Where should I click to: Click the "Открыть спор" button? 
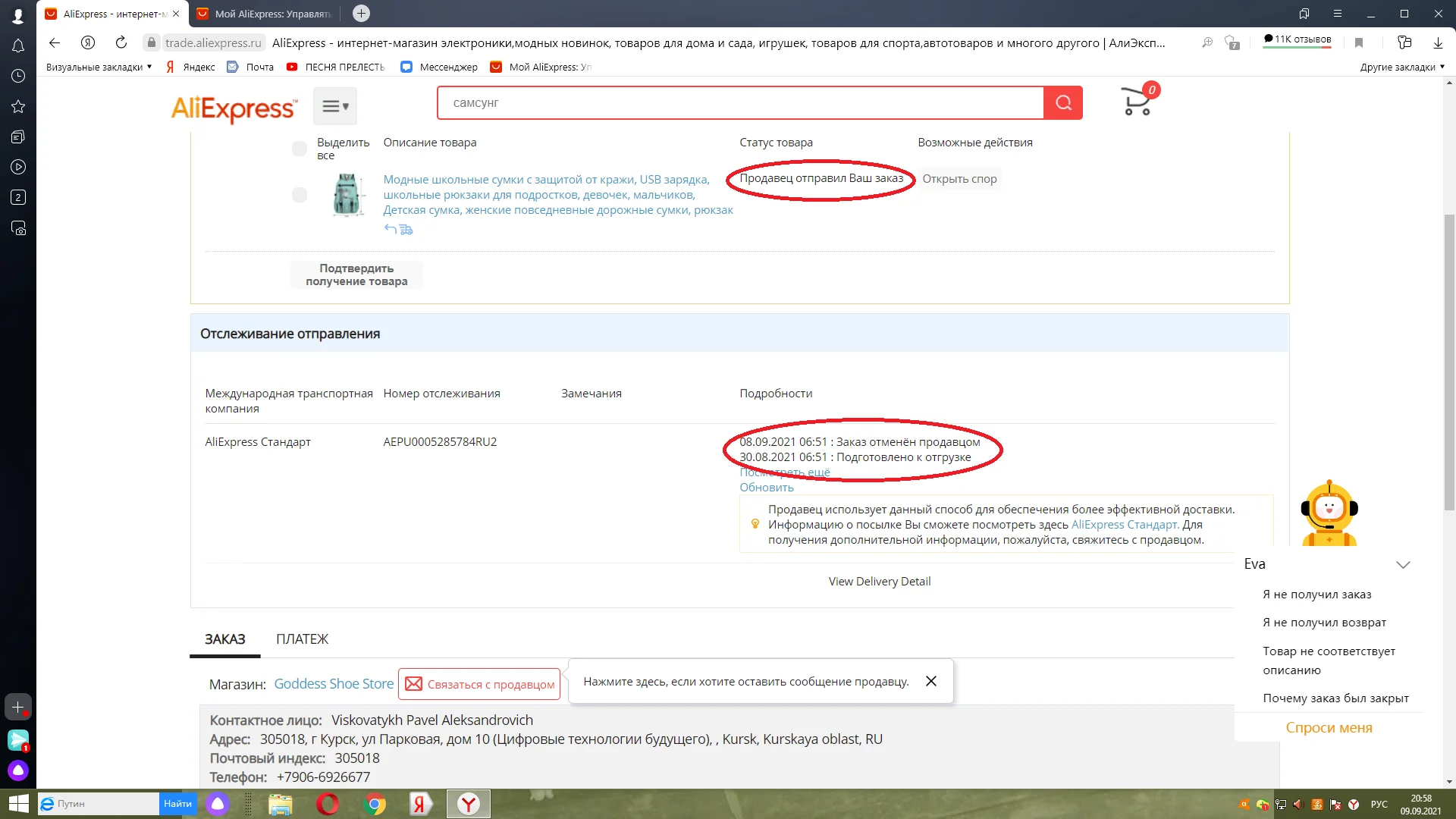[959, 179]
